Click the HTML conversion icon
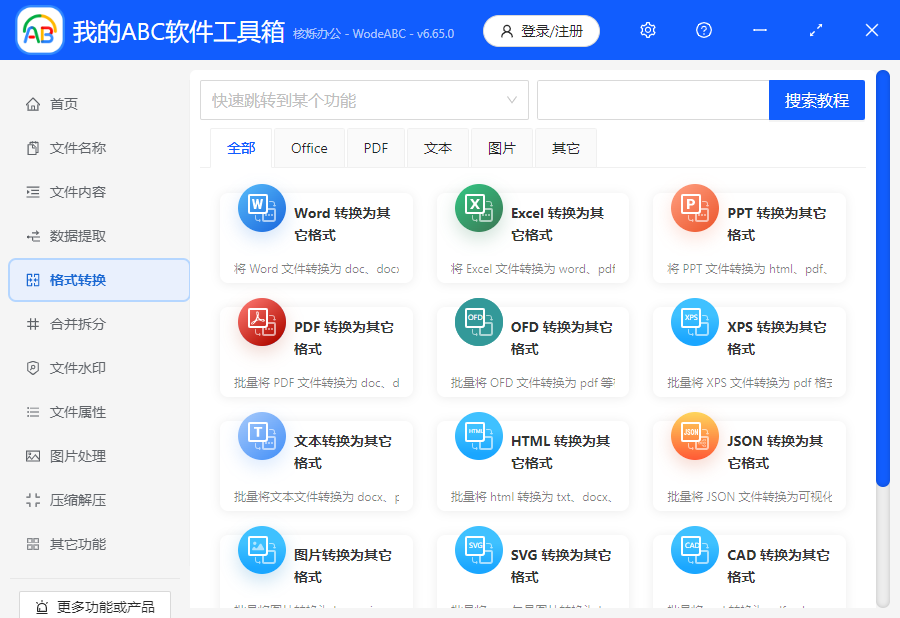Viewport: 900px width, 618px height. pyautogui.click(x=479, y=436)
